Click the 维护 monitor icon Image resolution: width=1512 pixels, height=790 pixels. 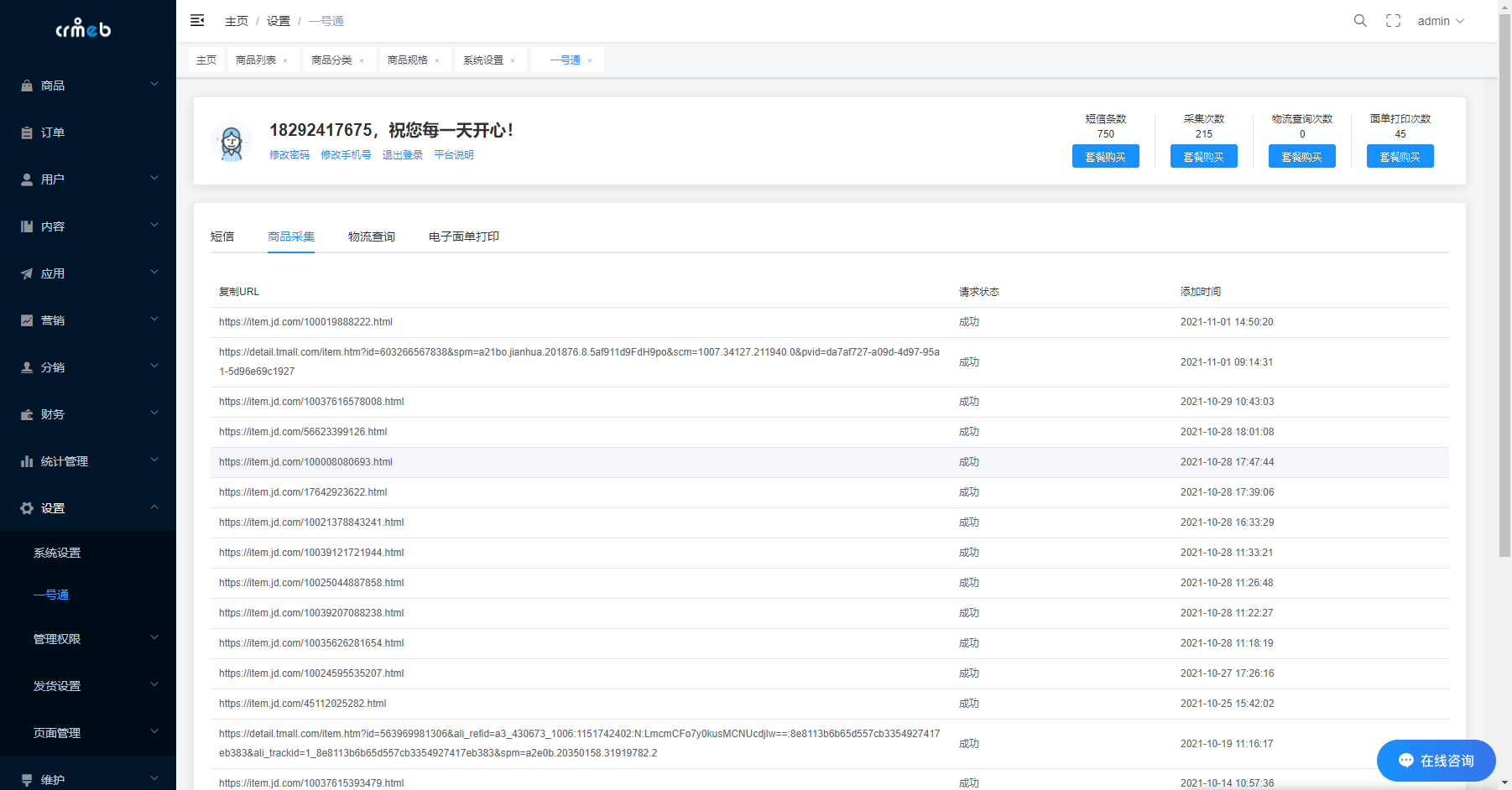pyautogui.click(x=27, y=780)
